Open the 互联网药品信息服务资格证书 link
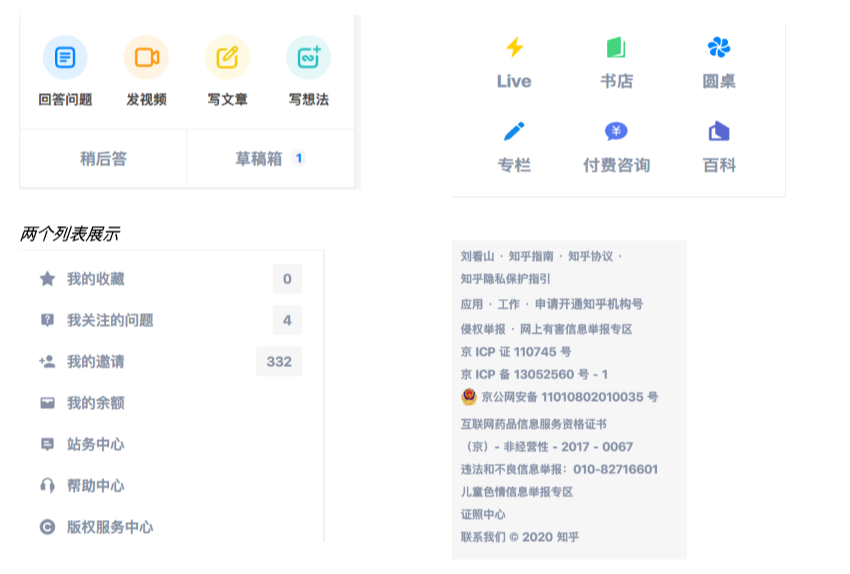This screenshot has height=574, width=850. pos(533,424)
